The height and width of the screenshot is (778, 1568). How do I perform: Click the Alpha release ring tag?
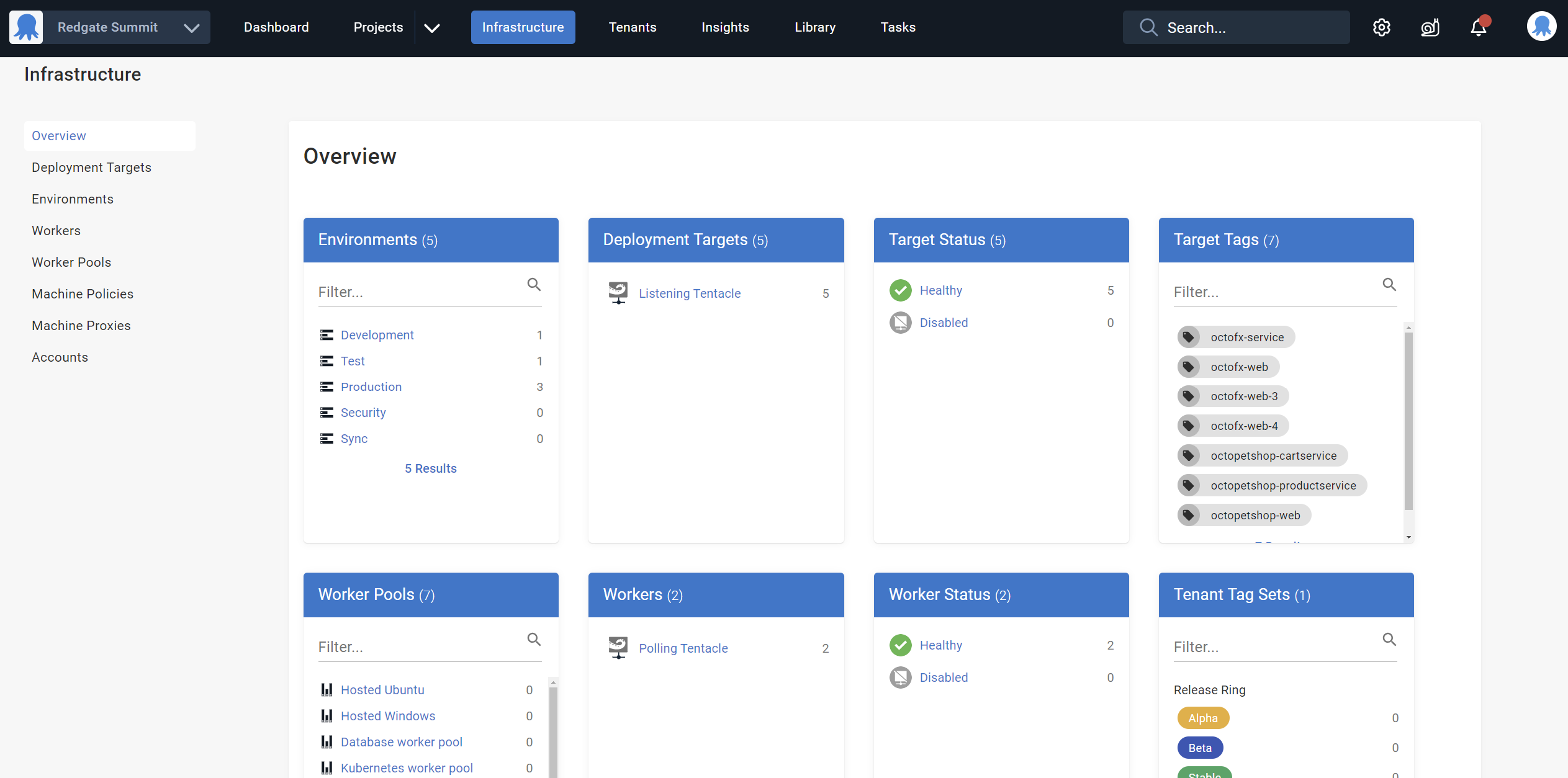pyautogui.click(x=1202, y=718)
